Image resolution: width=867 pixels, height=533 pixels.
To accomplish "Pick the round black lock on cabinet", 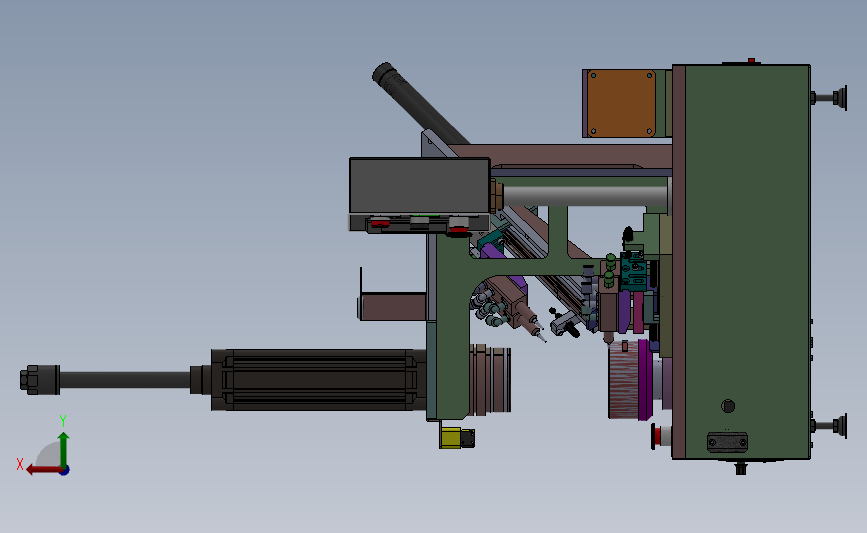I will pyautogui.click(x=728, y=406).
